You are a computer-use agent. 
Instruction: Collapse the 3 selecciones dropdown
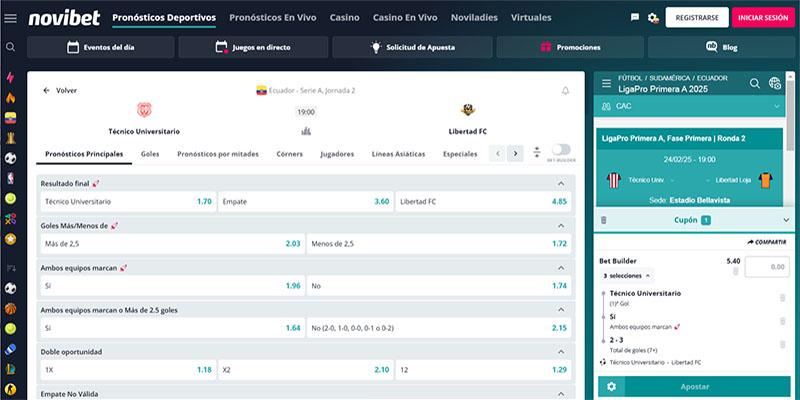(x=626, y=276)
